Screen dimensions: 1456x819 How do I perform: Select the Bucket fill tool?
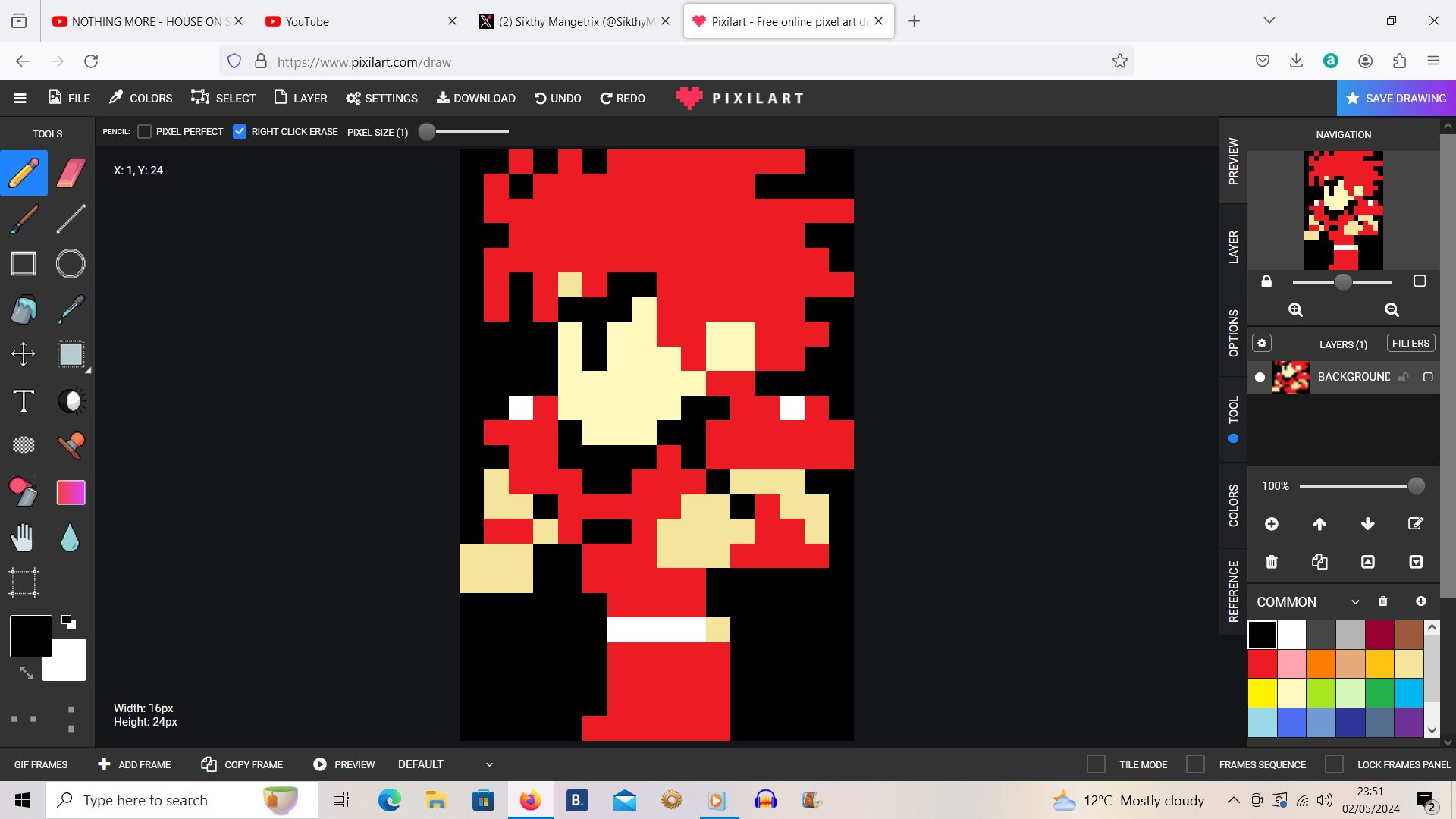tap(24, 309)
